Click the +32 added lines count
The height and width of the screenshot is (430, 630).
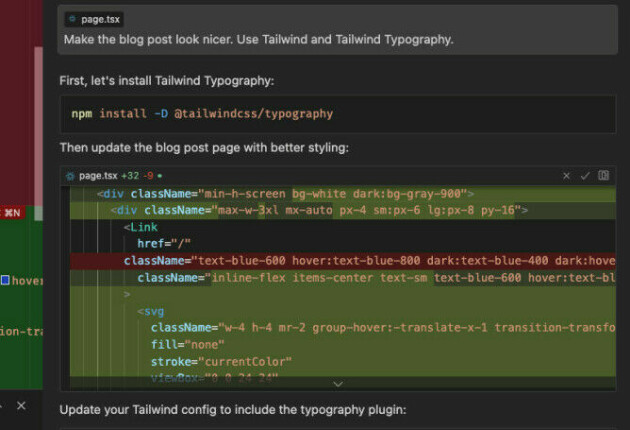(130, 176)
